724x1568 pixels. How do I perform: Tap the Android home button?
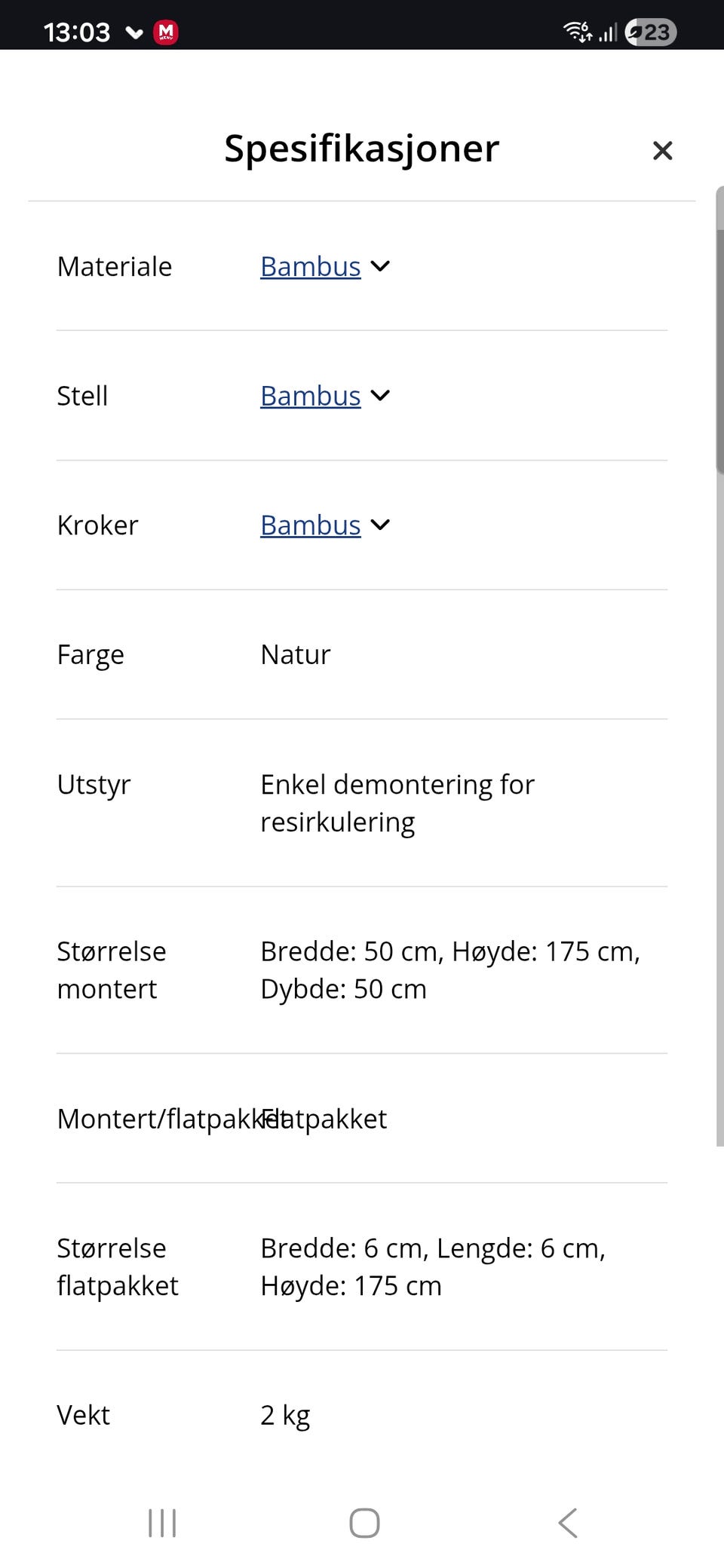pyautogui.click(x=364, y=1523)
